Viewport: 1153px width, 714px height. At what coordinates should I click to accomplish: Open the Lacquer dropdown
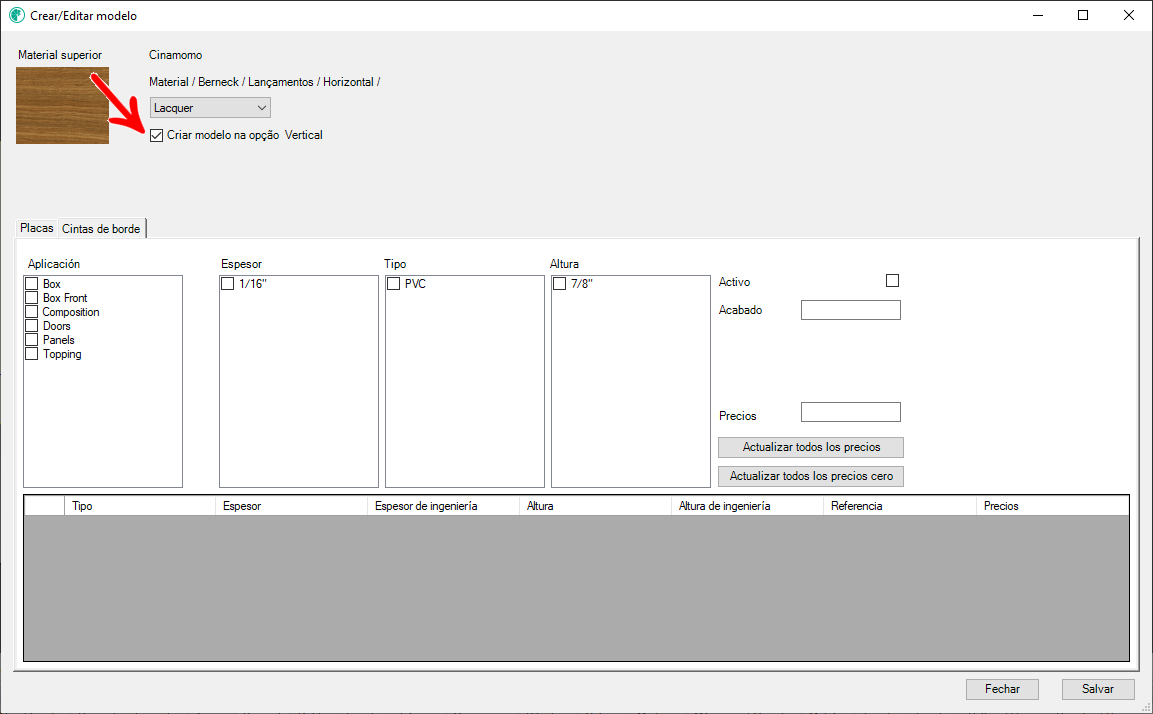tap(210, 108)
